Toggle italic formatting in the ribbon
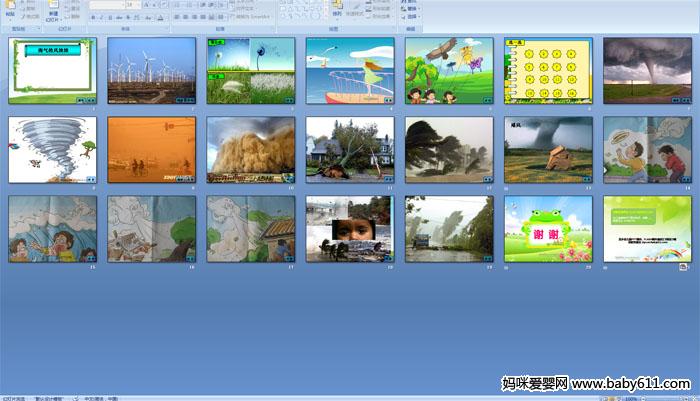The image size is (700, 401). [x=101, y=17]
